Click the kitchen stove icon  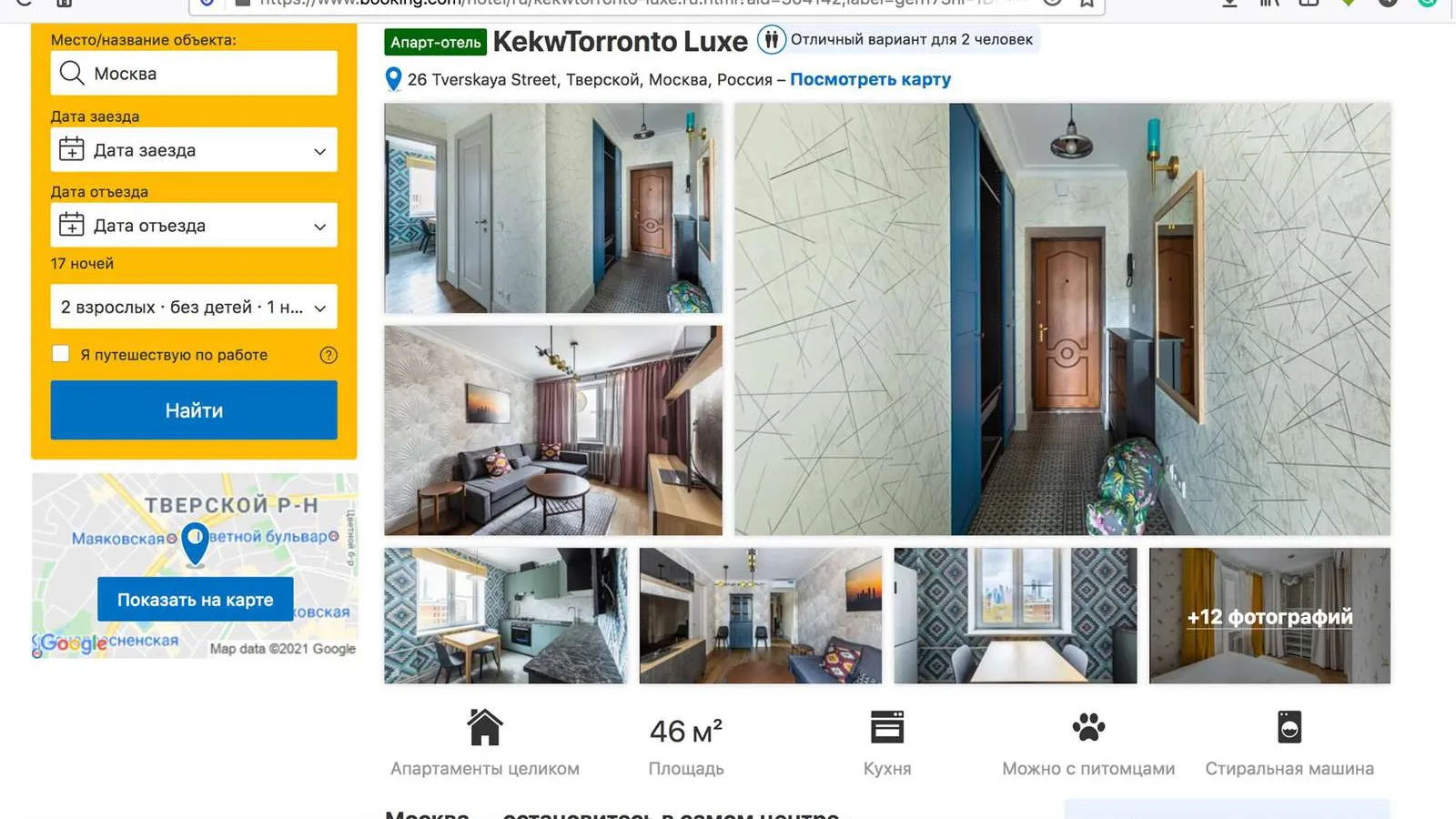887,727
